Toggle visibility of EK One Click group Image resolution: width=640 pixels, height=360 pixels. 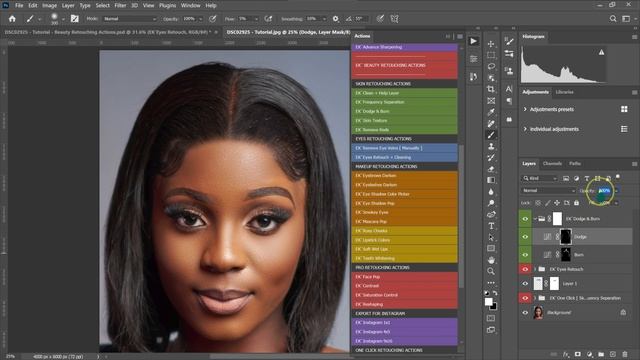coord(525,298)
